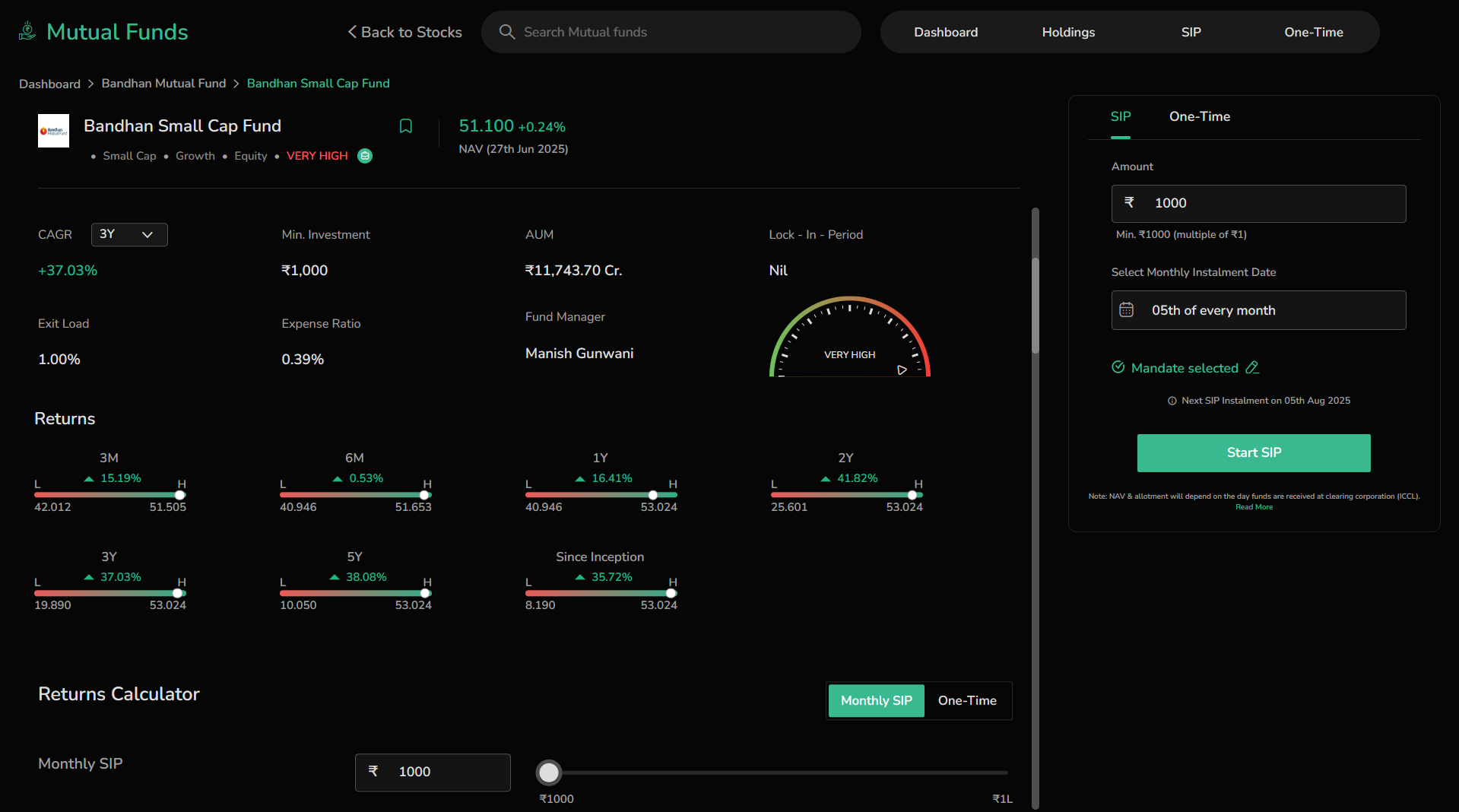
Task: Switch to One-Time tab in order panel
Action: click(x=1199, y=116)
